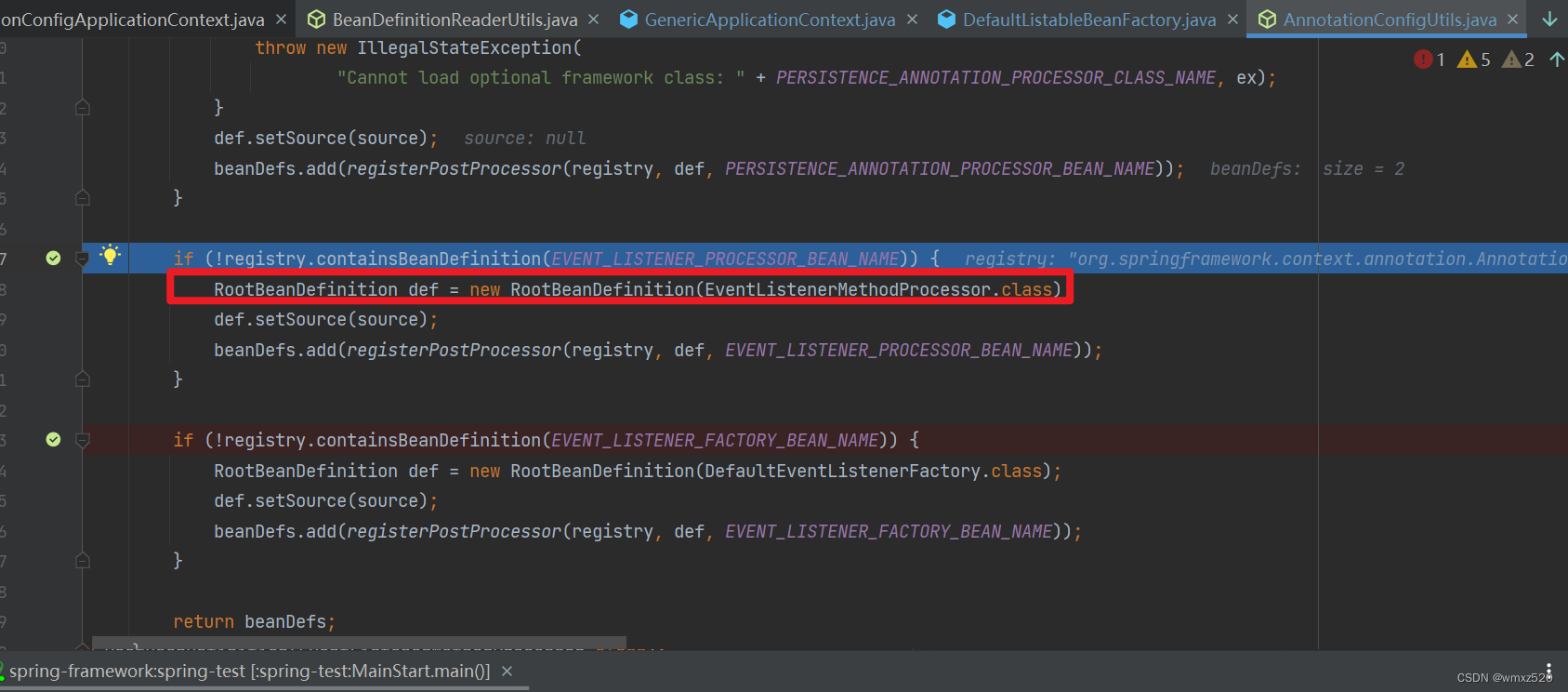Click PERSISTENCE_ANNOTATION_PROCESSOR_CLASS_NAME constant
Screen dimensions: 1568x692
[x=995, y=78]
